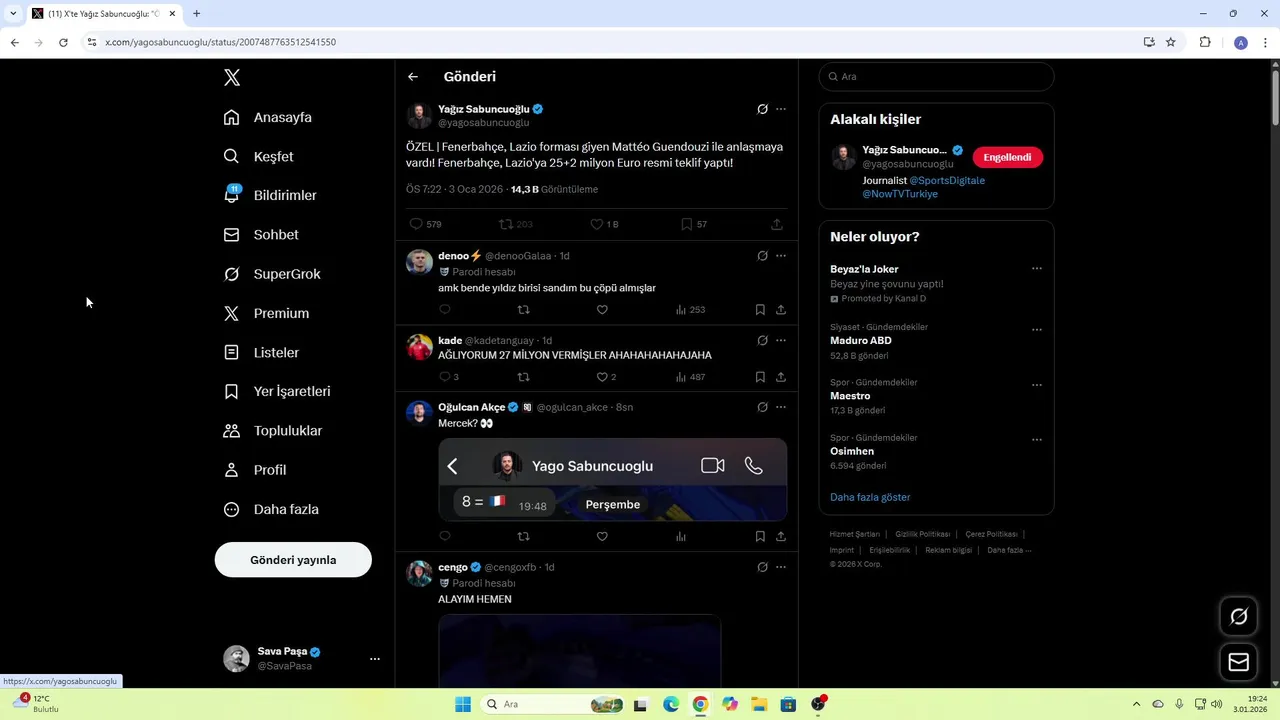Reply to kade's comment, 3 replies
Screen dimensions: 1280x720
449,377
